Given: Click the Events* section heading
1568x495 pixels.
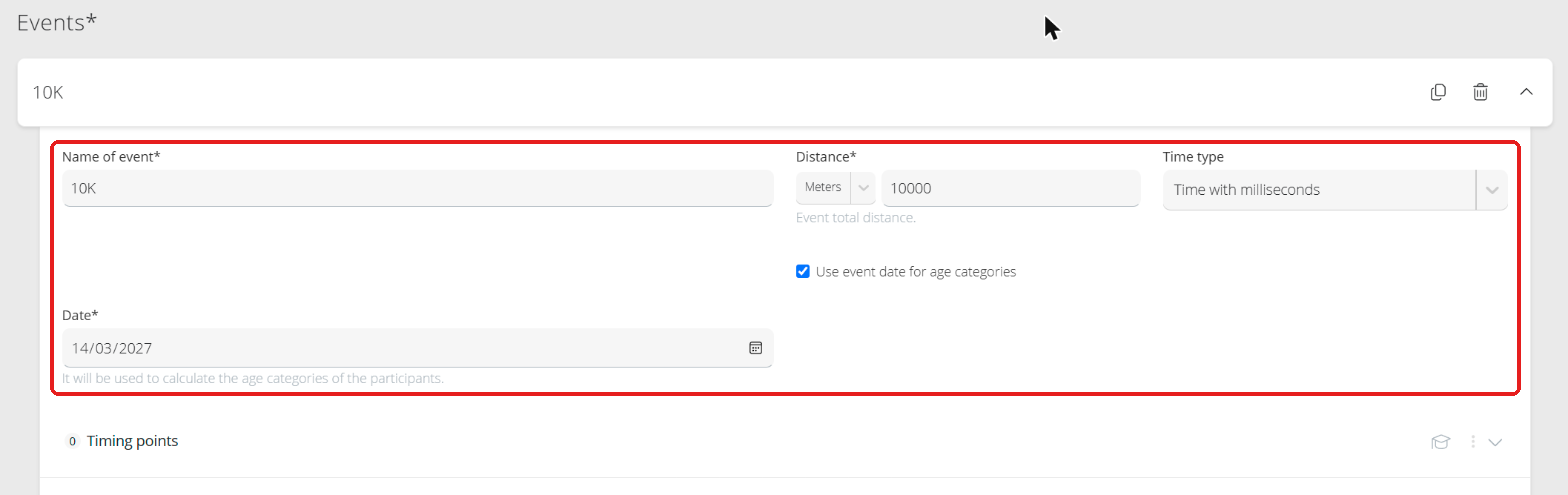Looking at the screenshot, I should pos(57,22).
